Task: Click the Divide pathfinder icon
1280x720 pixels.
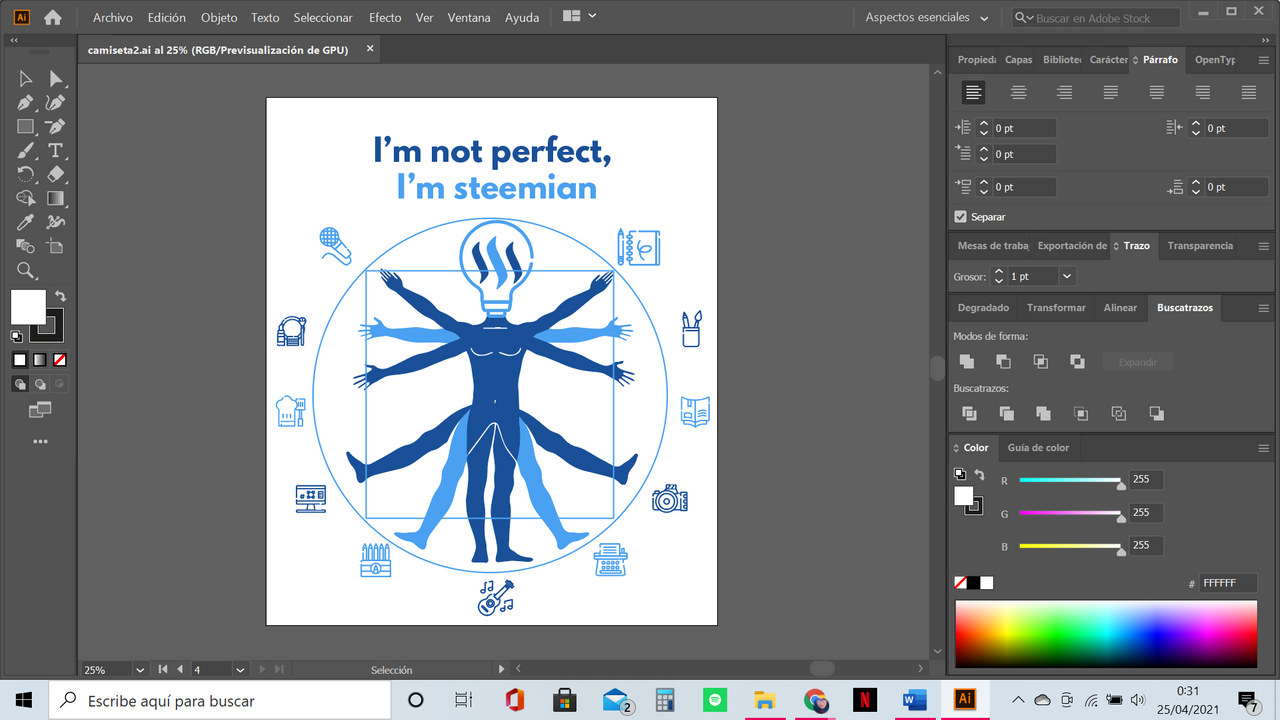Action: click(x=969, y=413)
